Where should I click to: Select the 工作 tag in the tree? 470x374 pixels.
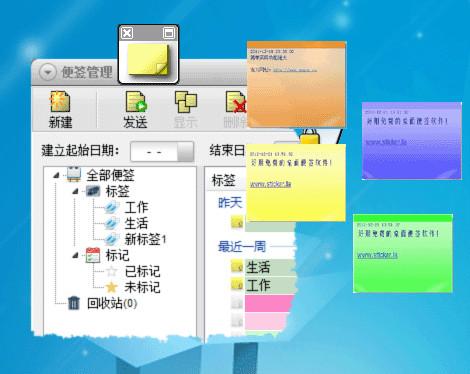tap(136, 207)
